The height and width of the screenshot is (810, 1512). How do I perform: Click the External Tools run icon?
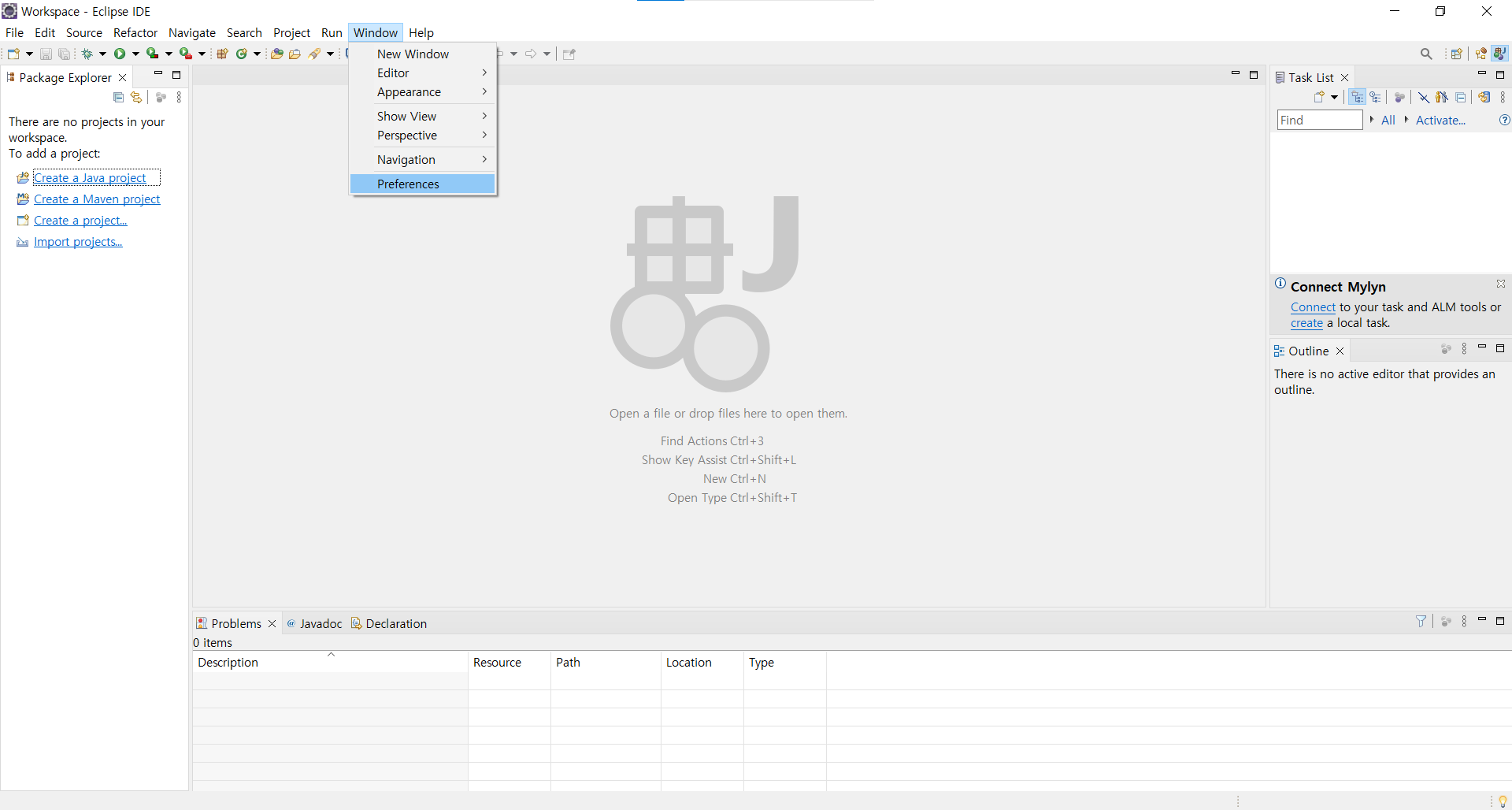(186, 54)
